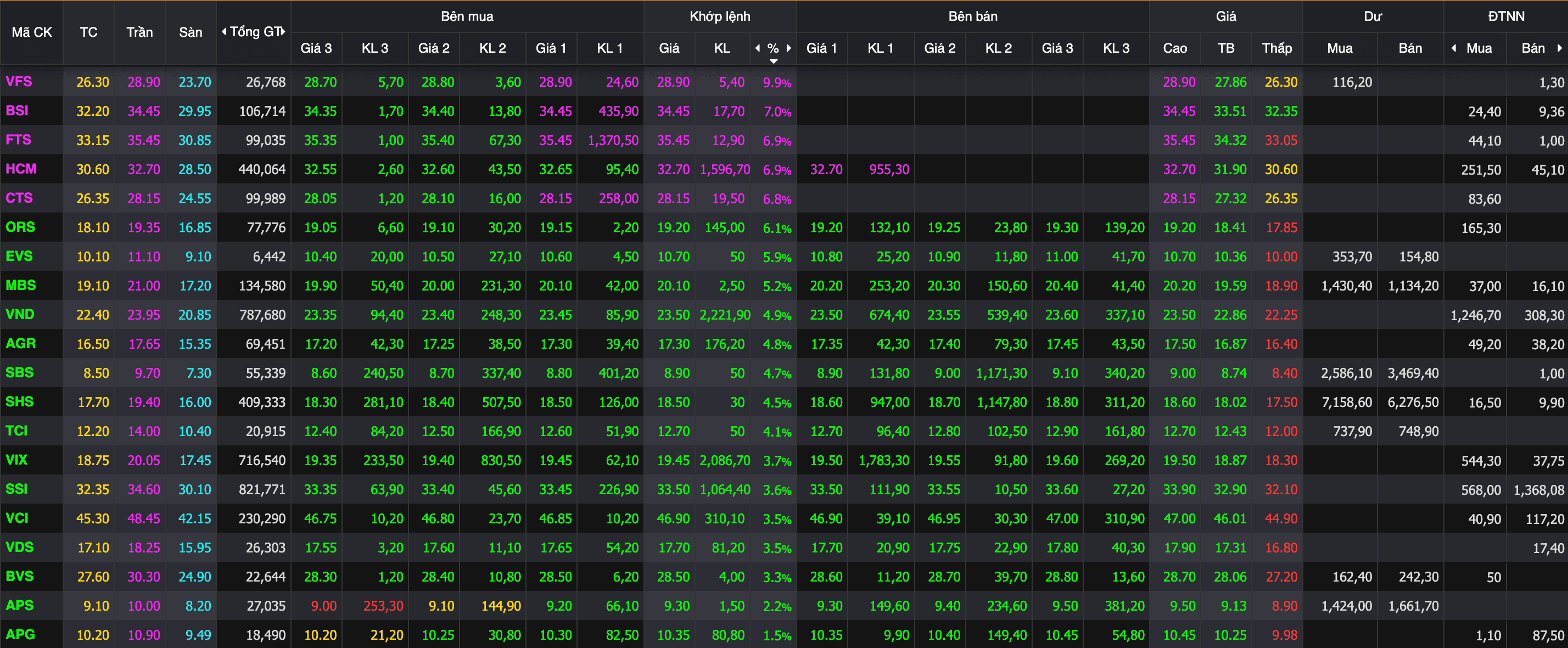Open stock symbol AGR
The height and width of the screenshot is (648, 1568).
point(21,343)
